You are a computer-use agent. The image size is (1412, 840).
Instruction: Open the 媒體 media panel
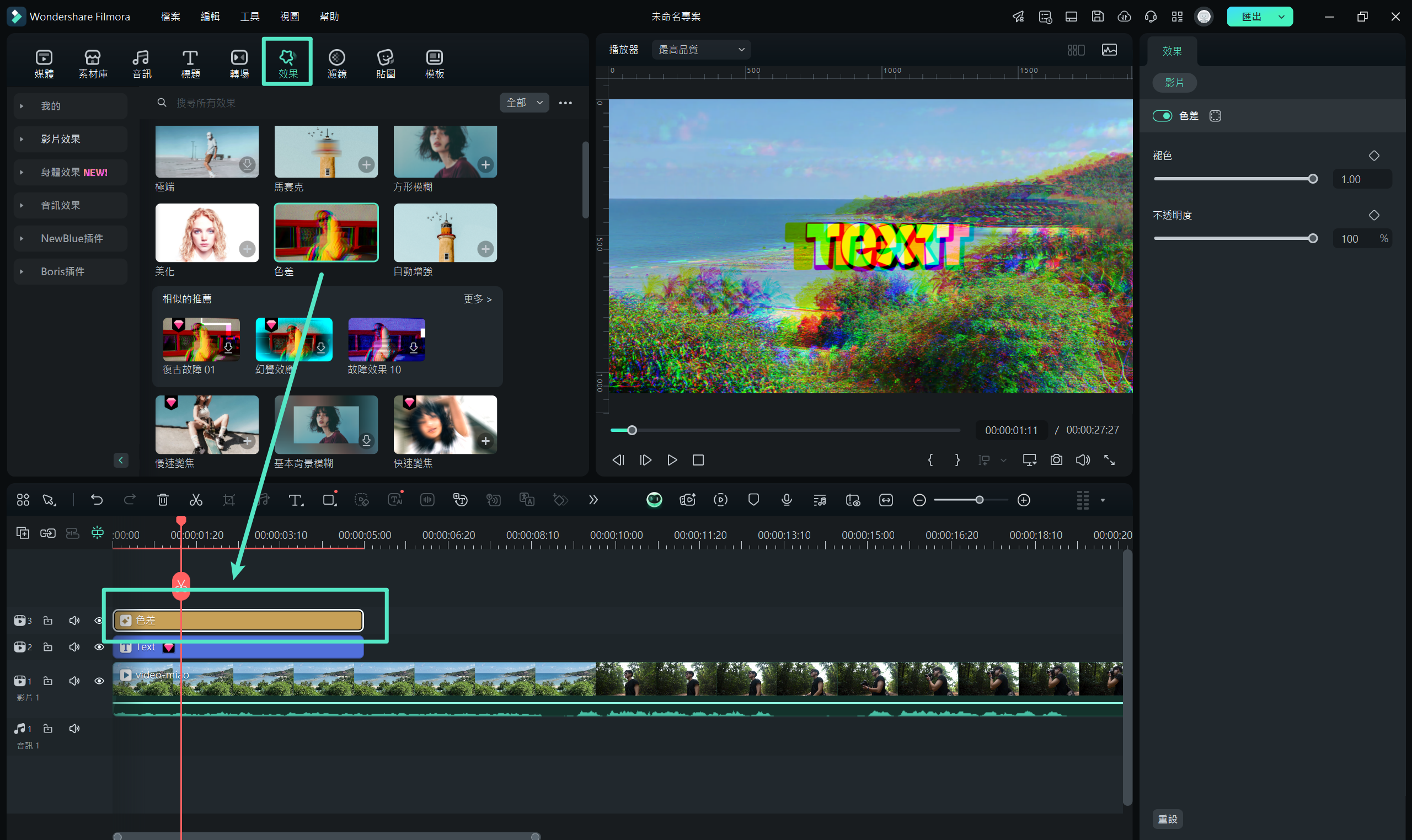[x=44, y=64]
